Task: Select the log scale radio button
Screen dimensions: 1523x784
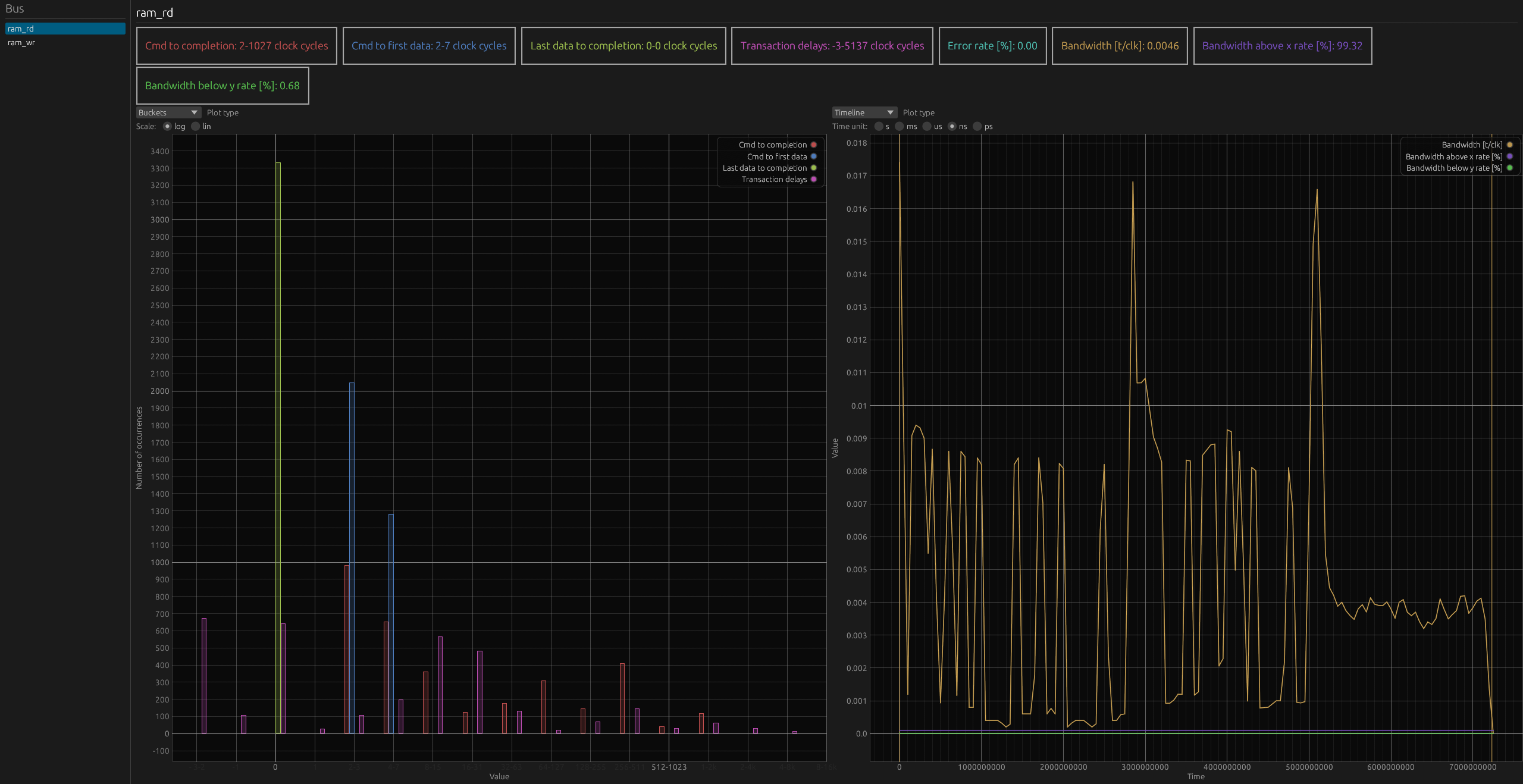Action: pos(167,126)
